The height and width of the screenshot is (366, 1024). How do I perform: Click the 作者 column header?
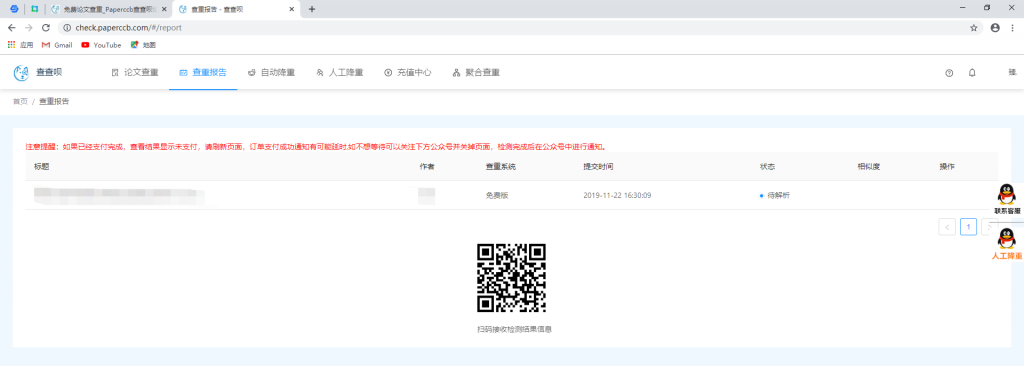(x=427, y=167)
